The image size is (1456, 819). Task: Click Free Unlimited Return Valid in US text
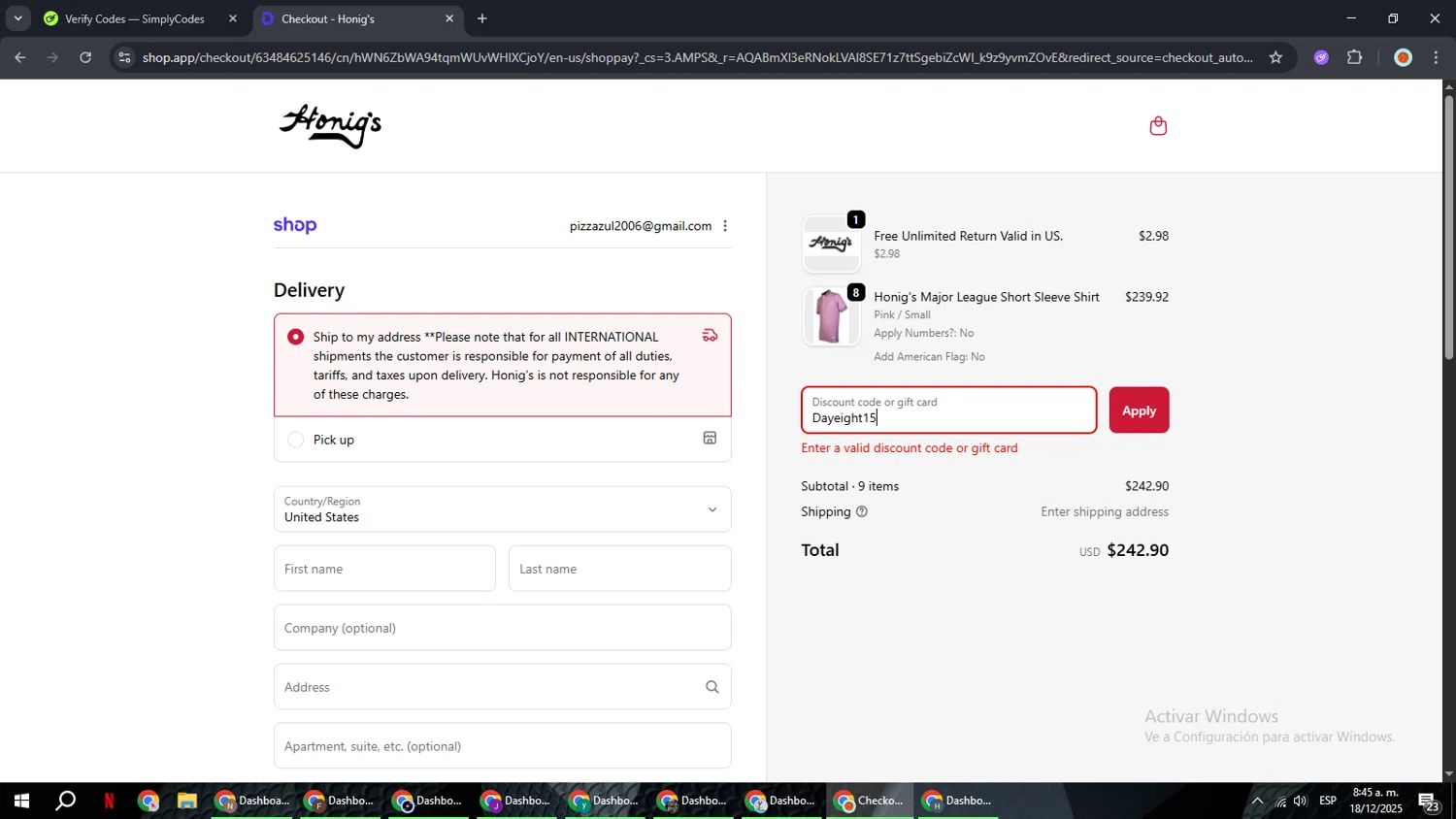(968, 236)
